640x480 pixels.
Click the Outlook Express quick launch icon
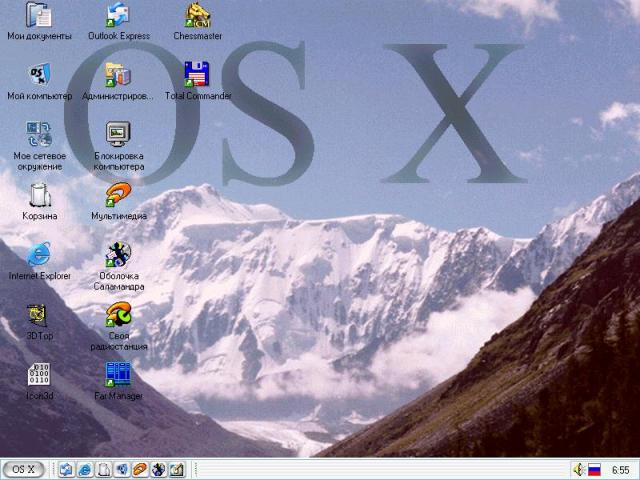66,470
